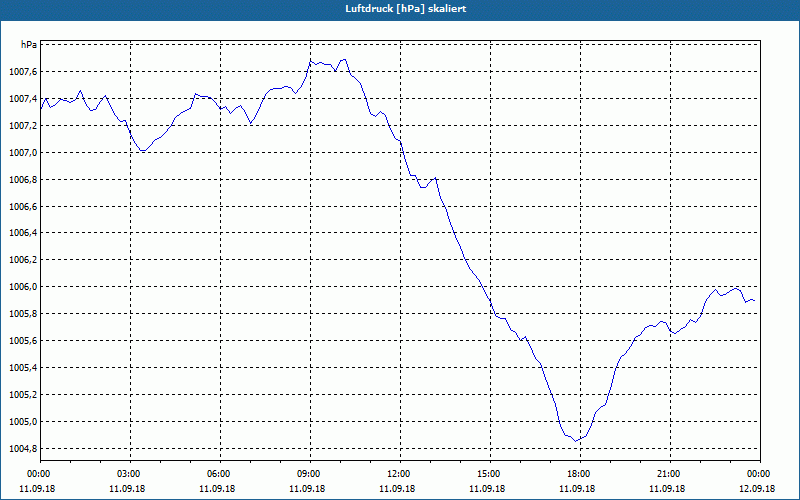Click the 21:00 time axis label
This screenshot has height=500, width=800.
669,474
